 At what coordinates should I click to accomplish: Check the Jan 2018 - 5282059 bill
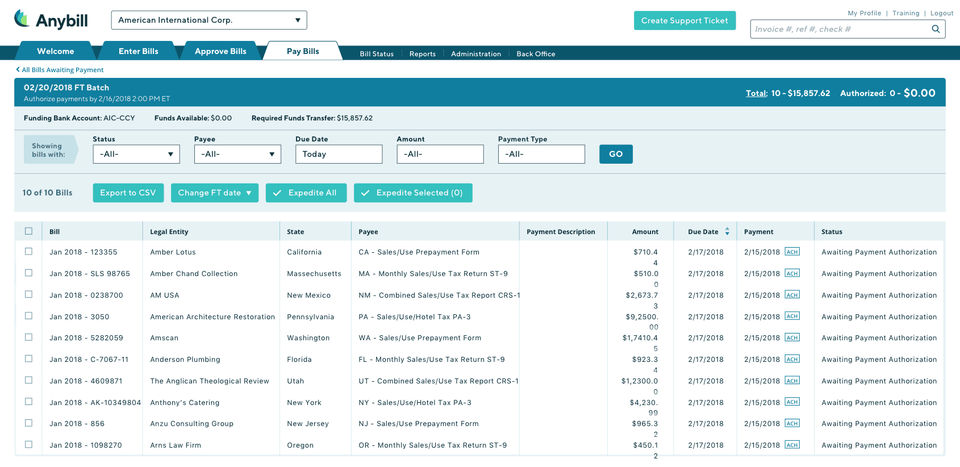click(x=28, y=337)
